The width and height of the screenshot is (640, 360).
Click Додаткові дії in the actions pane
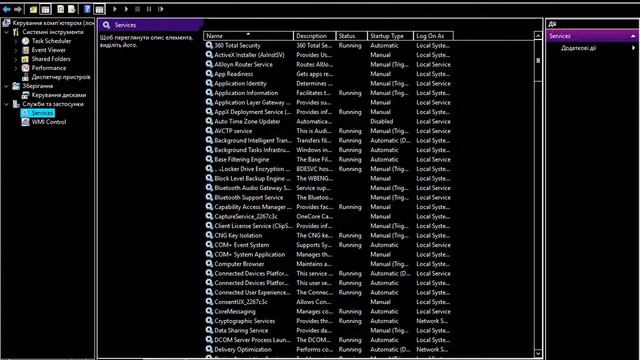click(x=578, y=48)
